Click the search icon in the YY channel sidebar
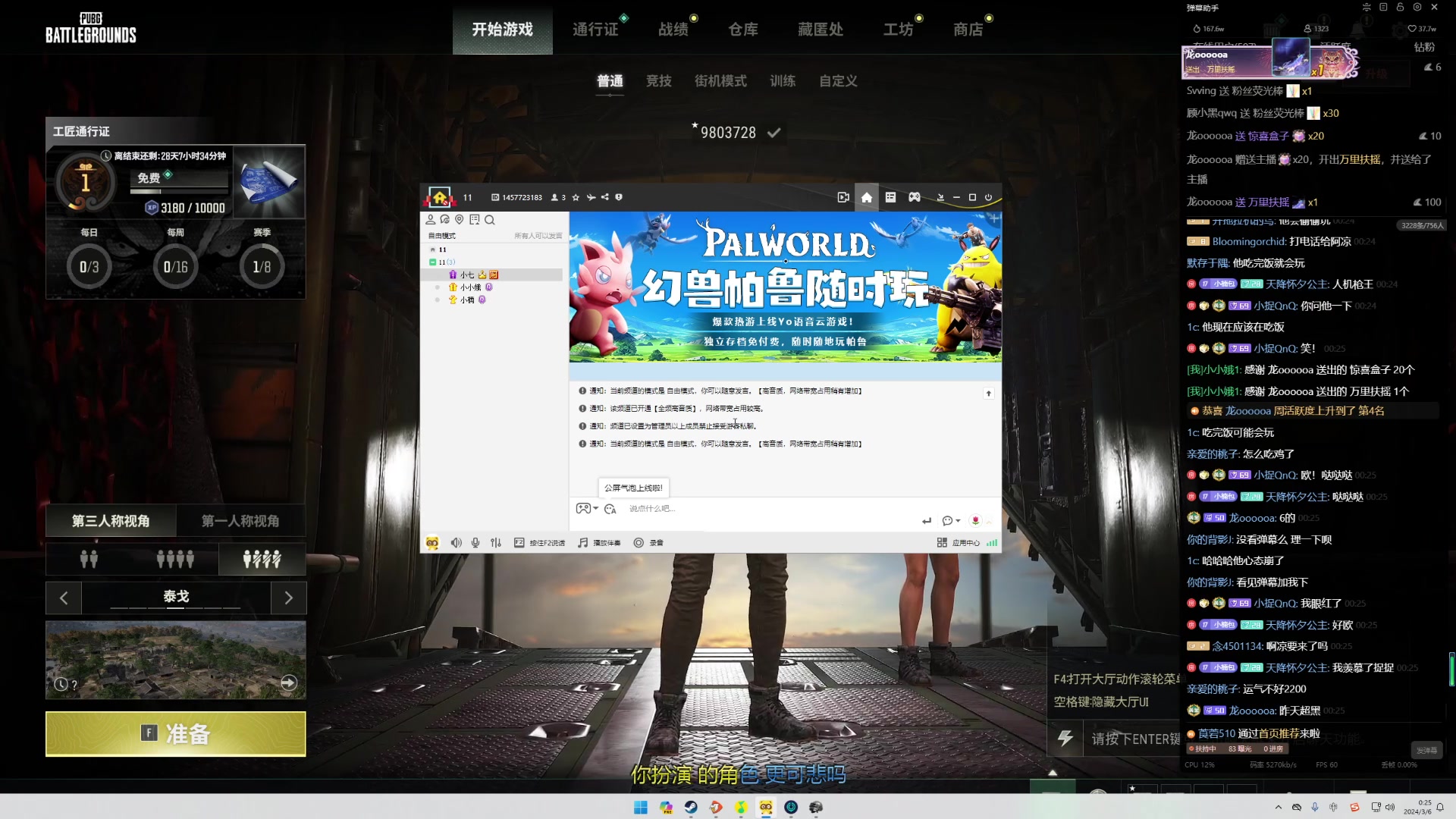The width and height of the screenshot is (1456, 819). [489, 220]
